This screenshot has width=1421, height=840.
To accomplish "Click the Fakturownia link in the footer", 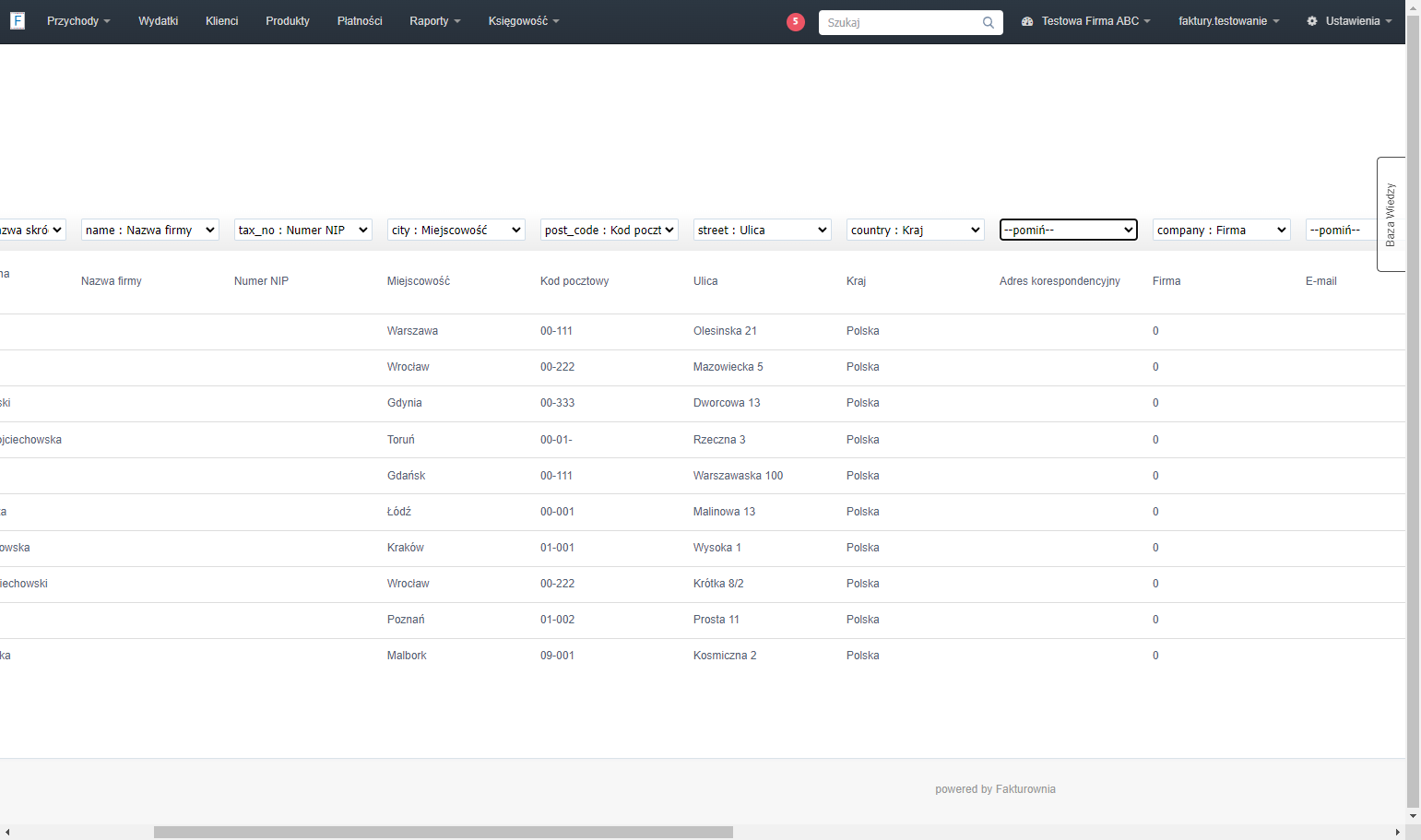I will (1025, 789).
